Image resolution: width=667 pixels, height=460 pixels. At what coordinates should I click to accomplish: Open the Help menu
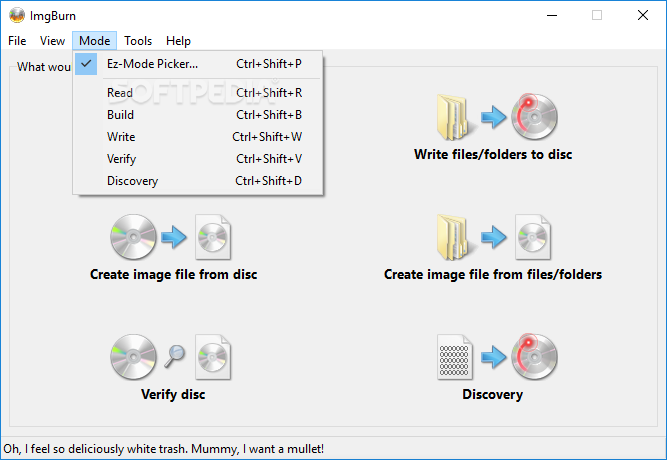[x=178, y=41]
